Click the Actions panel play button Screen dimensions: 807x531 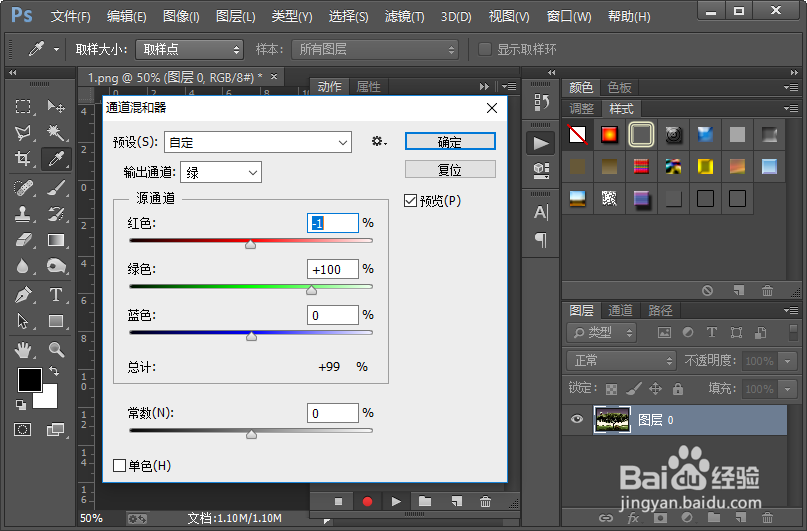[395, 501]
